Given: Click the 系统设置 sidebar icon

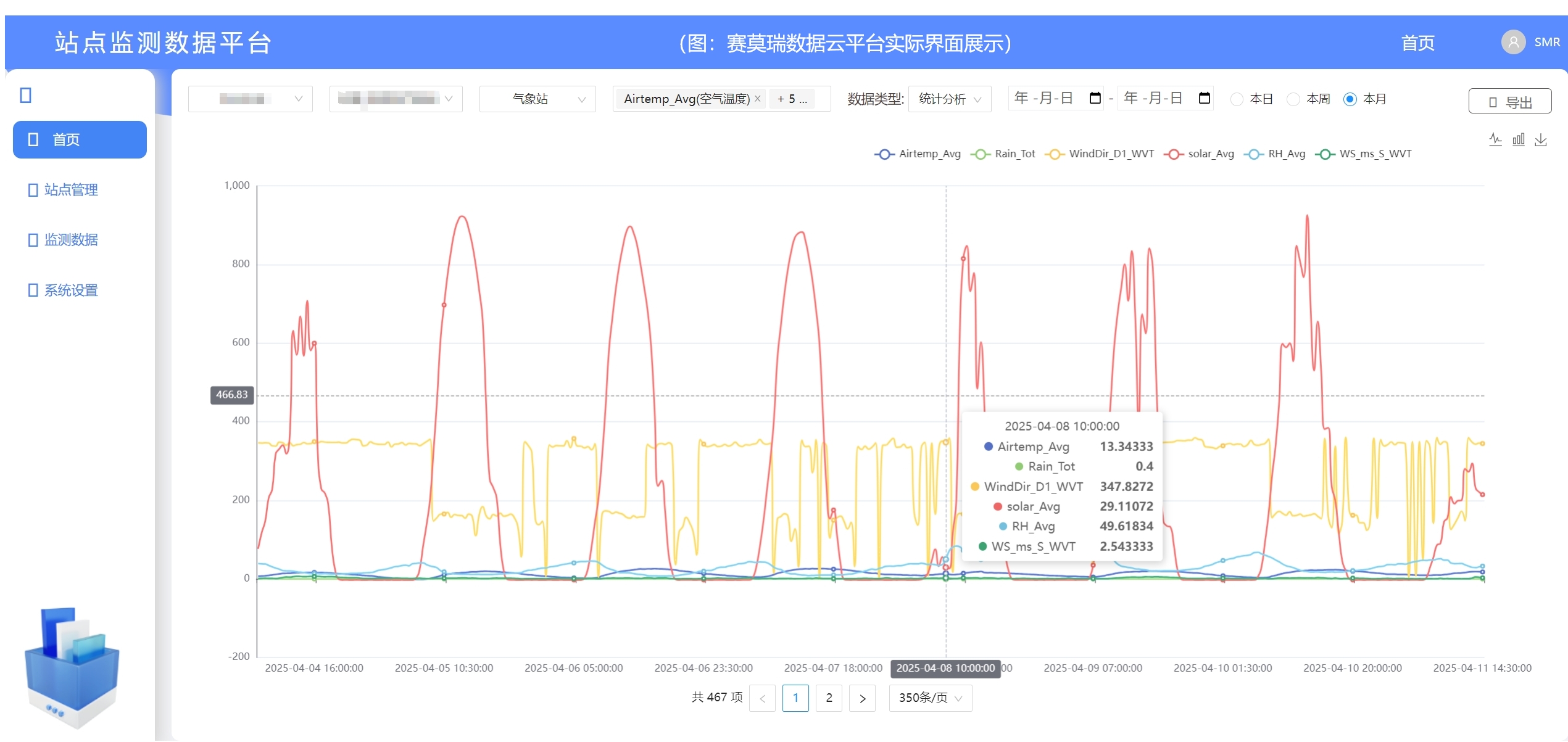Looking at the screenshot, I should pyautogui.click(x=33, y=291).
